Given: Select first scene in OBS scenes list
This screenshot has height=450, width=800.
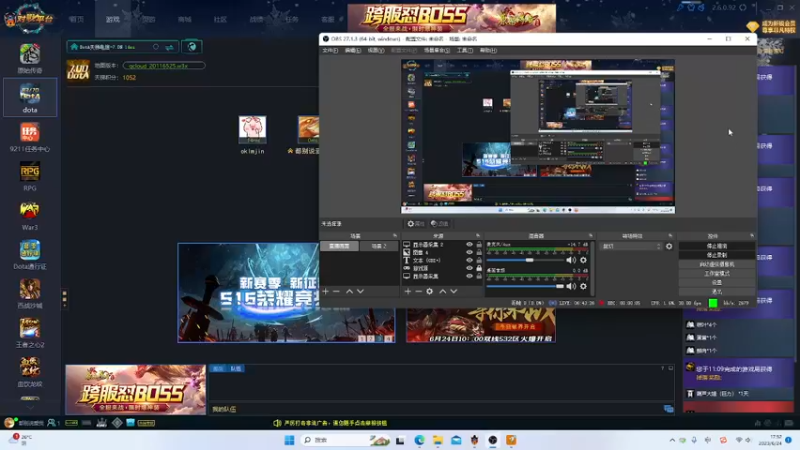Looking at the screenshot, I should (339, 246).
